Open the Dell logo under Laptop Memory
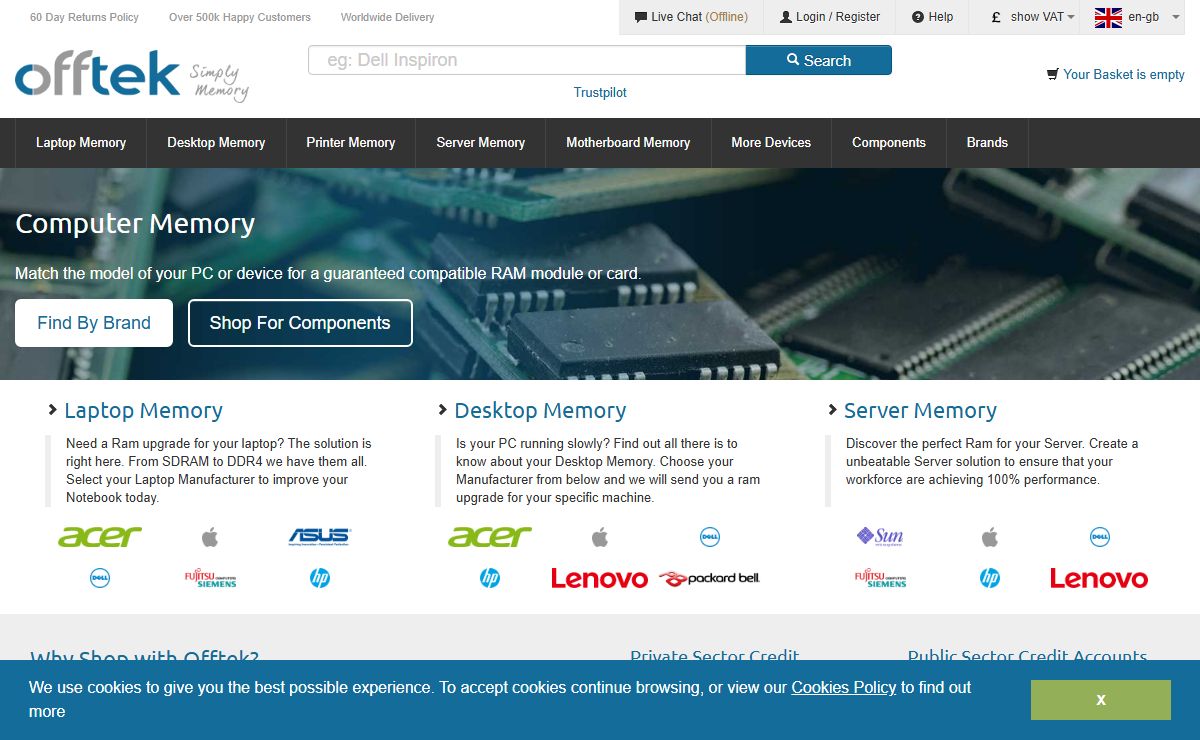This screenshot has height=740, width=1200. (100, 578)
